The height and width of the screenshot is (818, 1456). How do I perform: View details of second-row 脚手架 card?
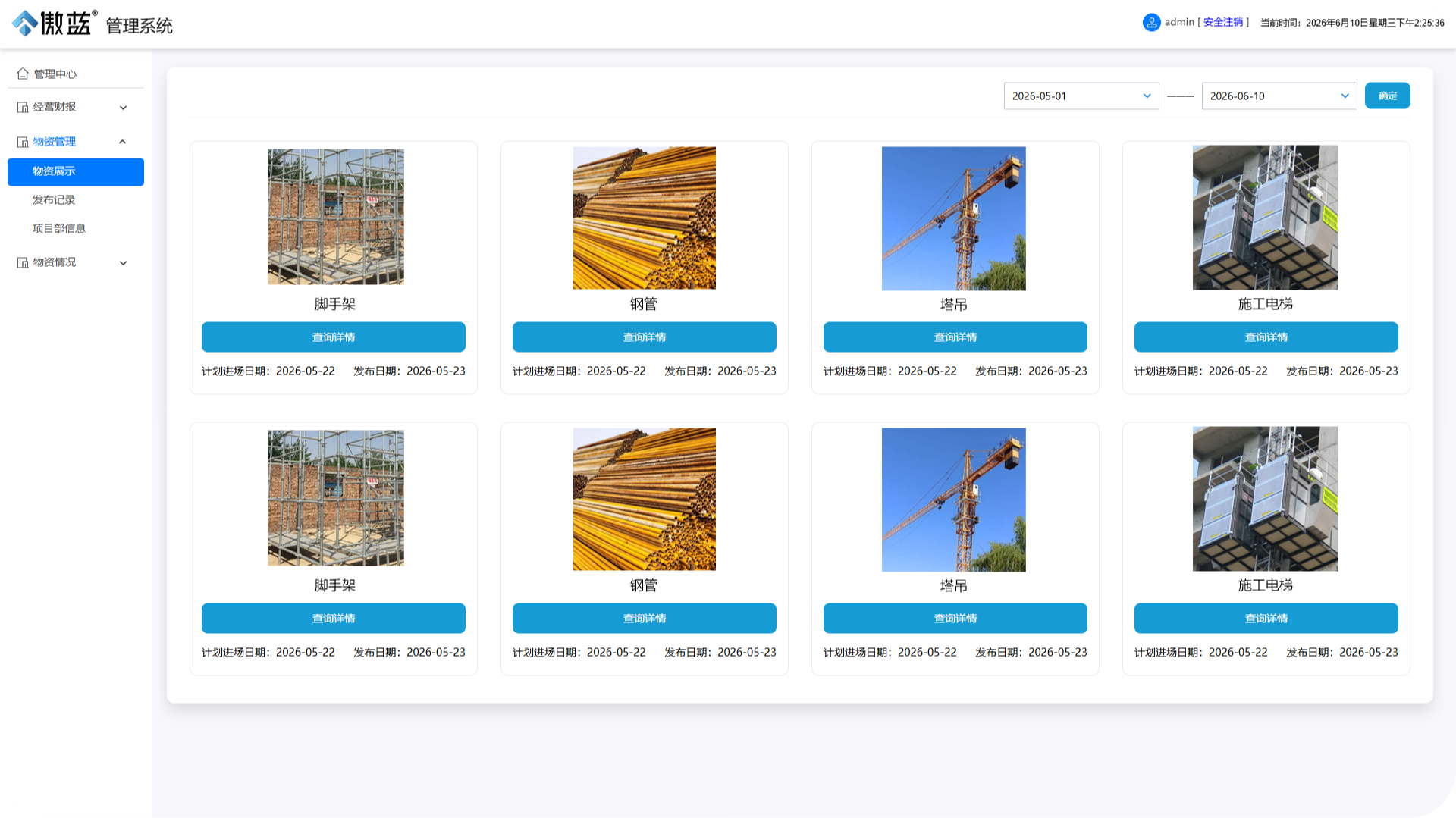(x=334, y=619)
